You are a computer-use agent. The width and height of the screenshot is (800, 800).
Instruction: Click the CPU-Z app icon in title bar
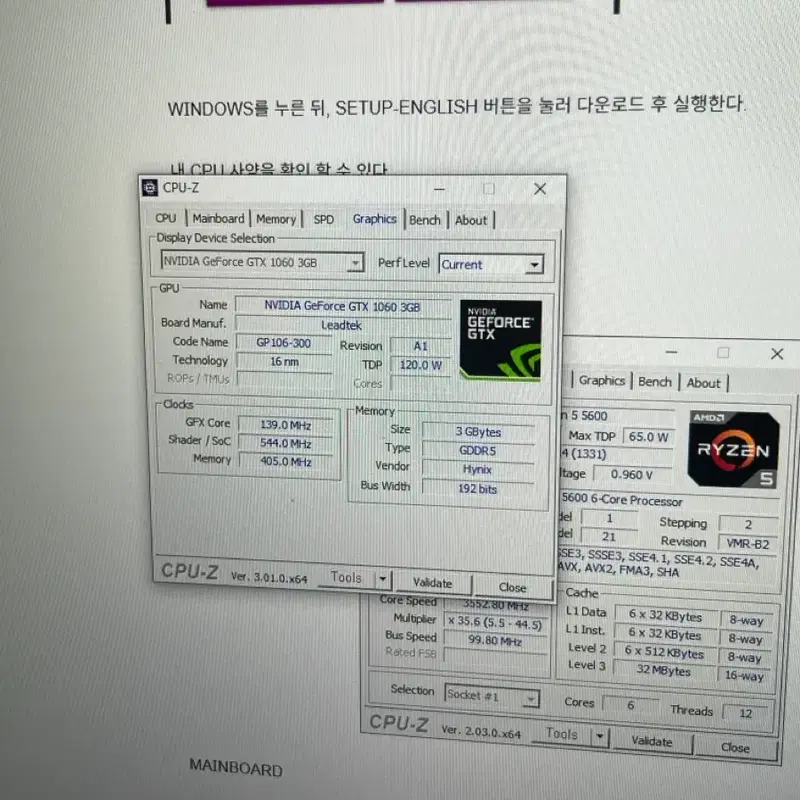(x=149, y=188)
